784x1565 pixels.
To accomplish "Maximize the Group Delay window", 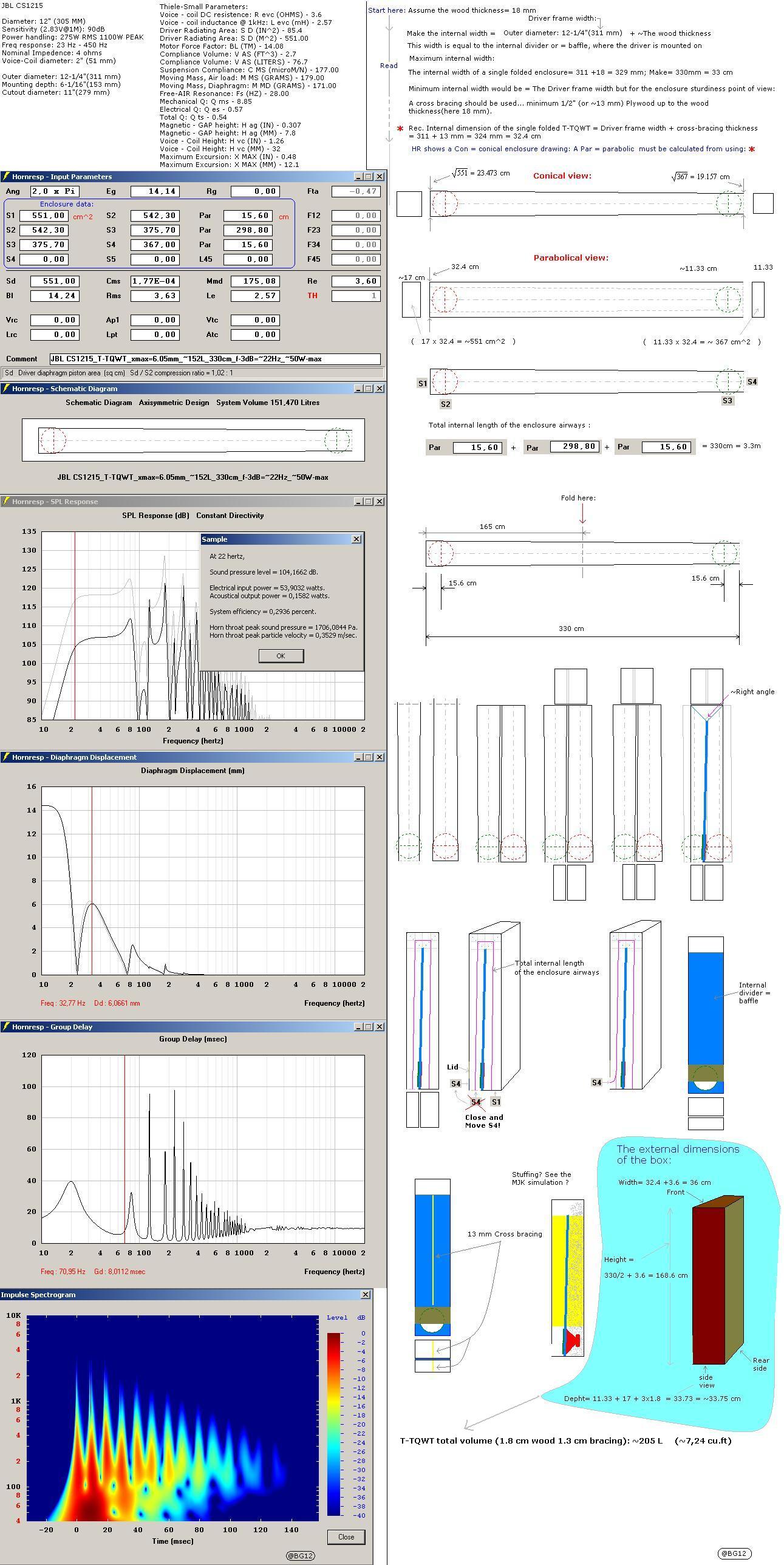I will pos(368,1027).
